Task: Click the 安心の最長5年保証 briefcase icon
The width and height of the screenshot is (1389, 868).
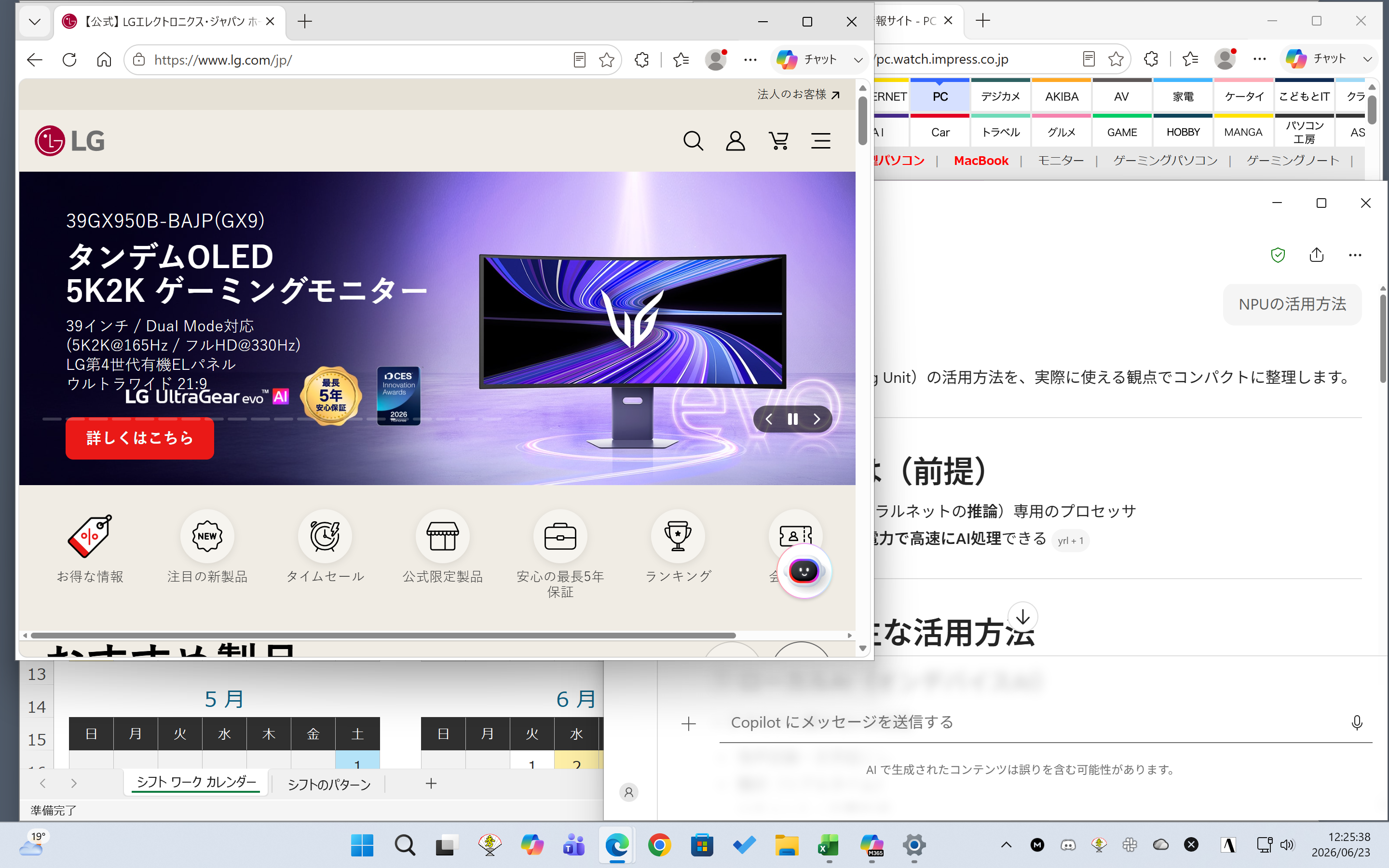Action: point(560,536)
